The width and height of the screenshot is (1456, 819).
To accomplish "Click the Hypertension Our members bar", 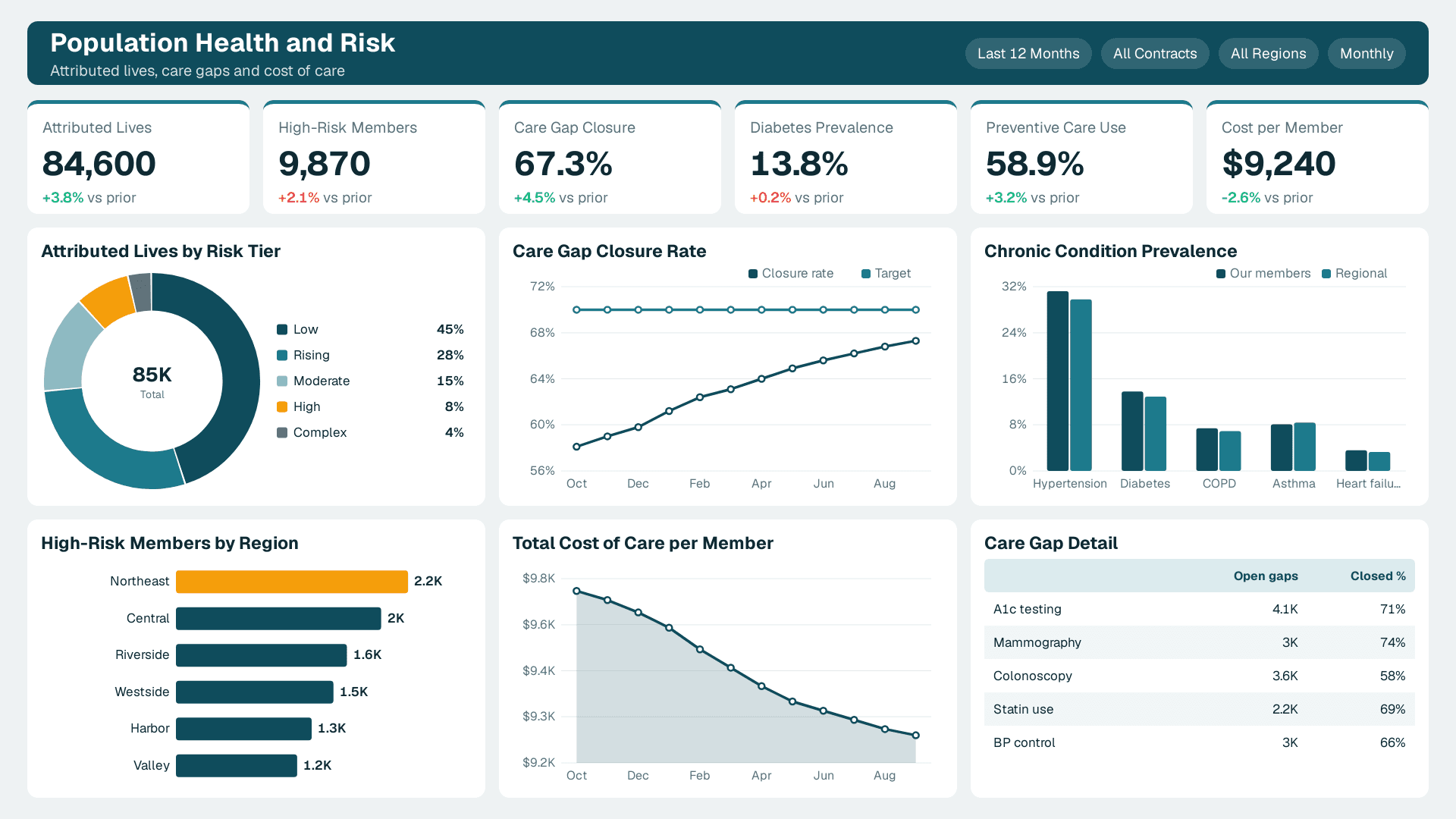I will pyautogui.click(x=1058, y=381).
